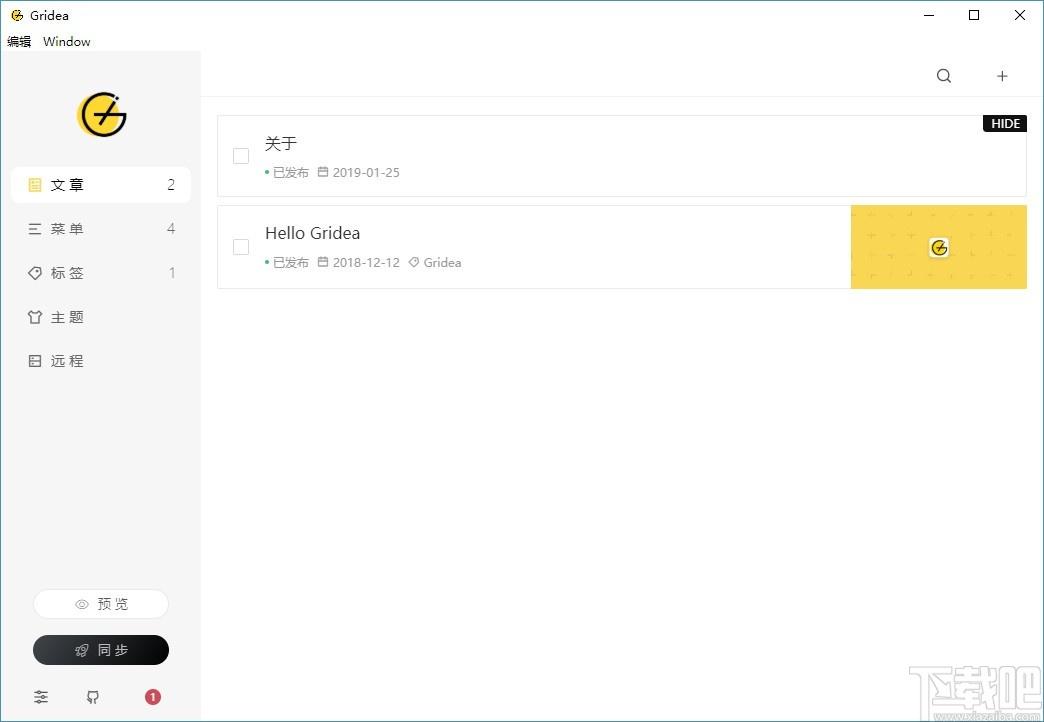Open the 标签 tags section

tap(100, 273)
